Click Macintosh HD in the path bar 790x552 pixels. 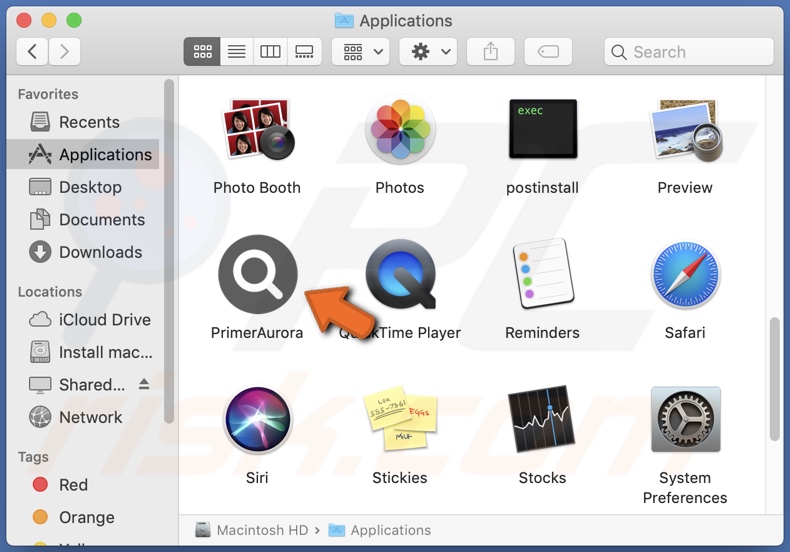(x=252, y=530)
